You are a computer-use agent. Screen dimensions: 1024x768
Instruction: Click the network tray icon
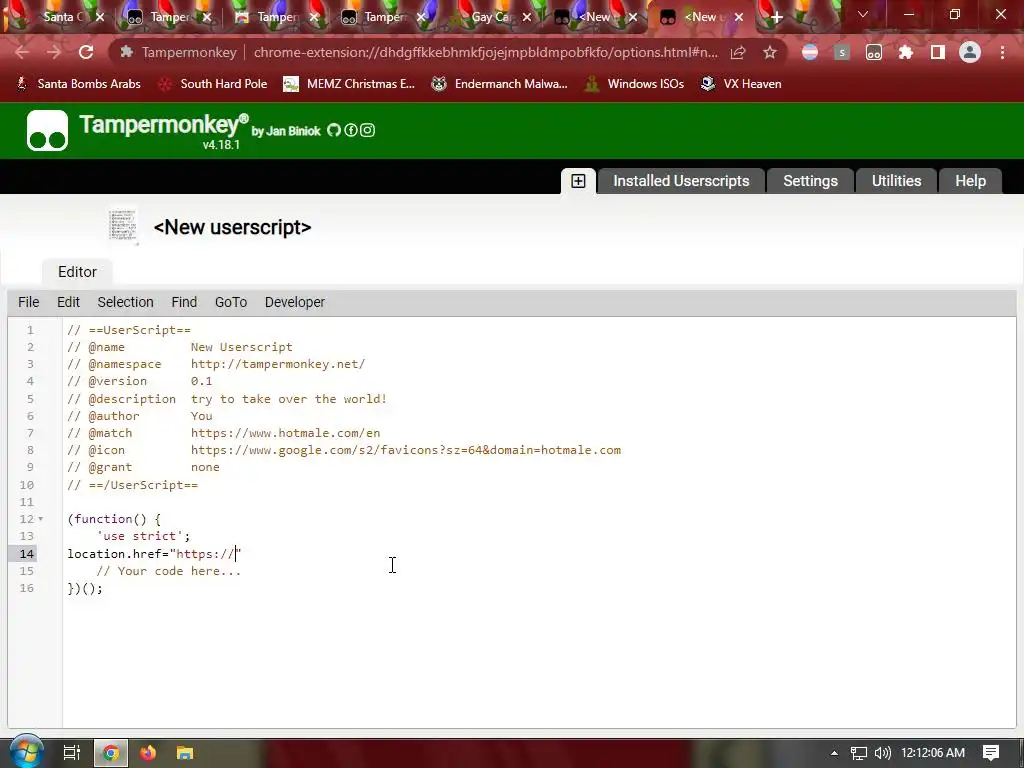tap(859, 753)
